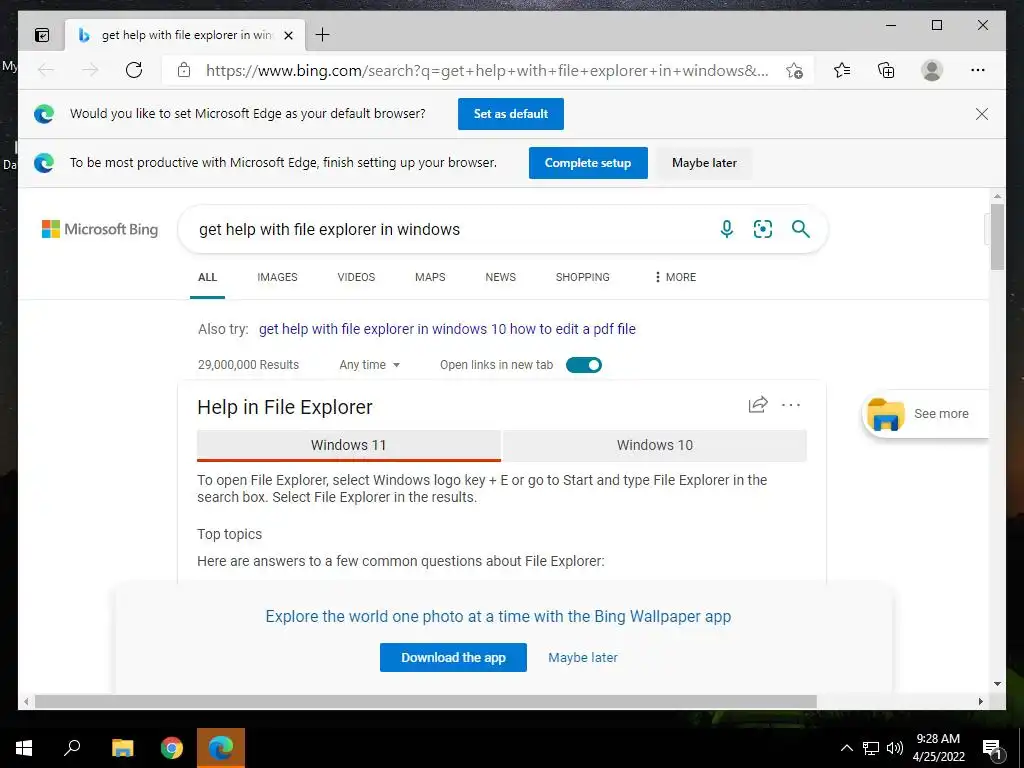Viewport: 1024px width, 768px height.
Task: Open the volume speaker icon
Action: [895, 748]
